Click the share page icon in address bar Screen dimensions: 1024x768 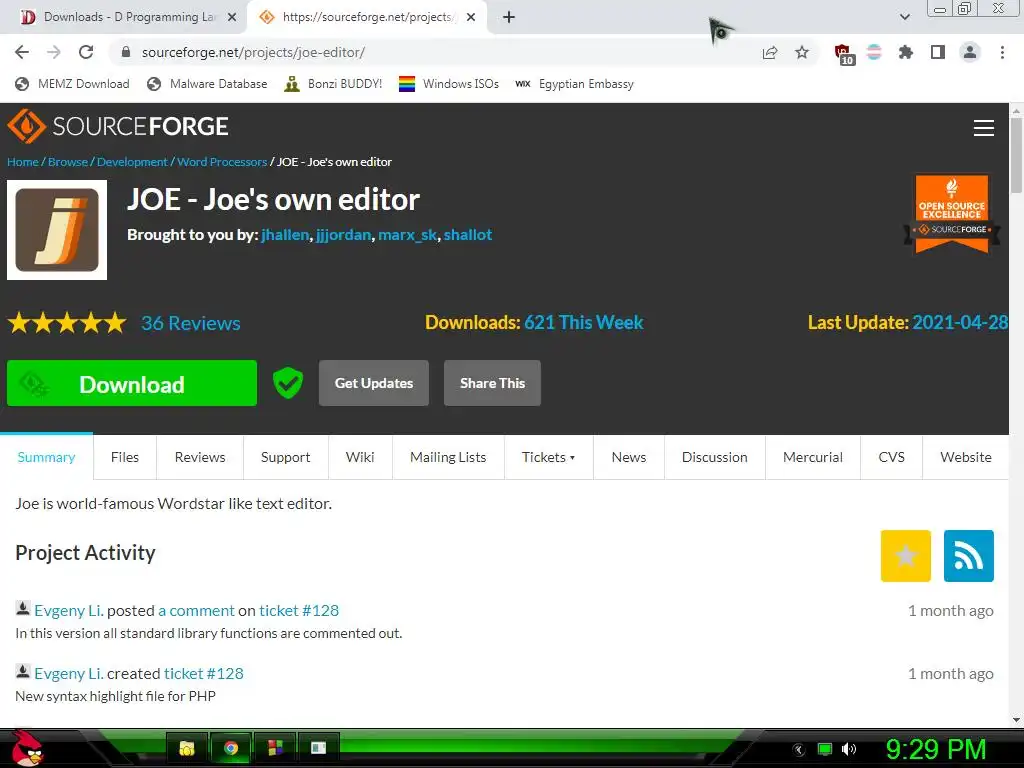pyautogui.click(x=770, y=52)
